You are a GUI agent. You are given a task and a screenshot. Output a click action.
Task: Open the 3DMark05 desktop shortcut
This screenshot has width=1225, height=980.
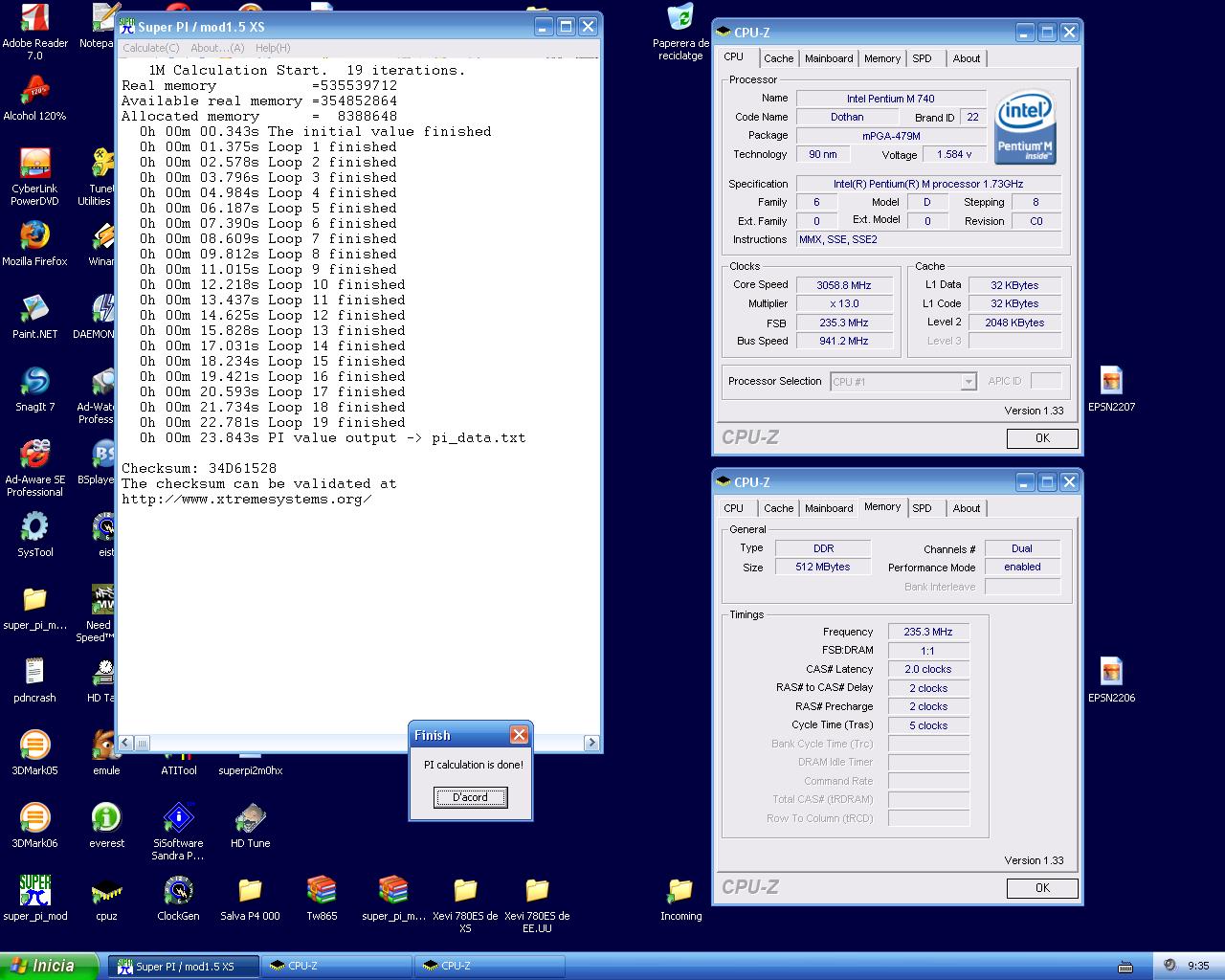click(x=34, y=746)
